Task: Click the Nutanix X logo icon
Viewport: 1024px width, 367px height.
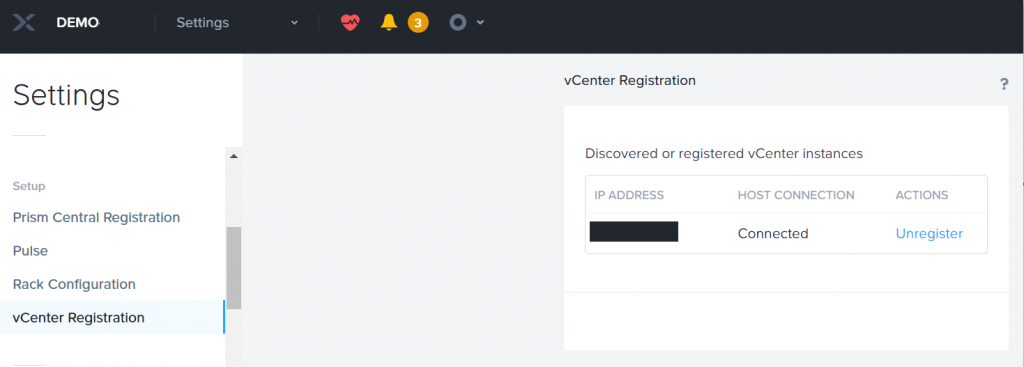Action: (24, 23)
